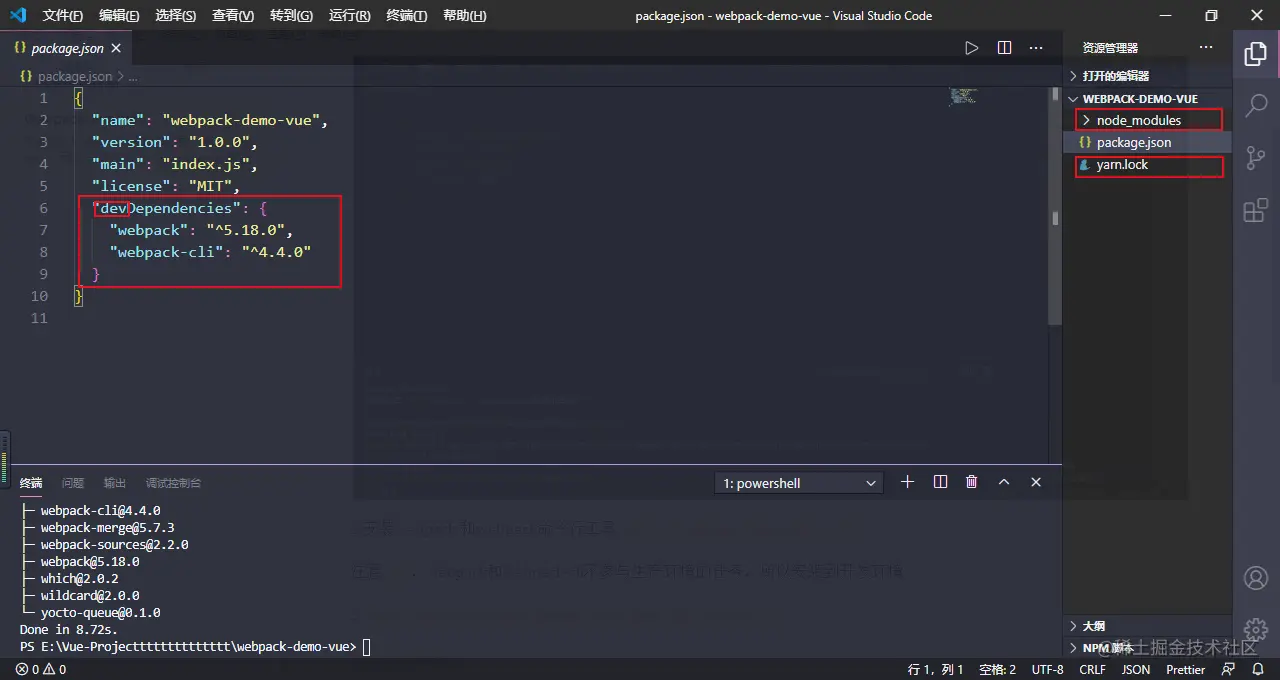Image resolution: width=1280 pixels, height=680 pixels.
Task: Create a new terminal with the plus icon
Action: point(907,482)
